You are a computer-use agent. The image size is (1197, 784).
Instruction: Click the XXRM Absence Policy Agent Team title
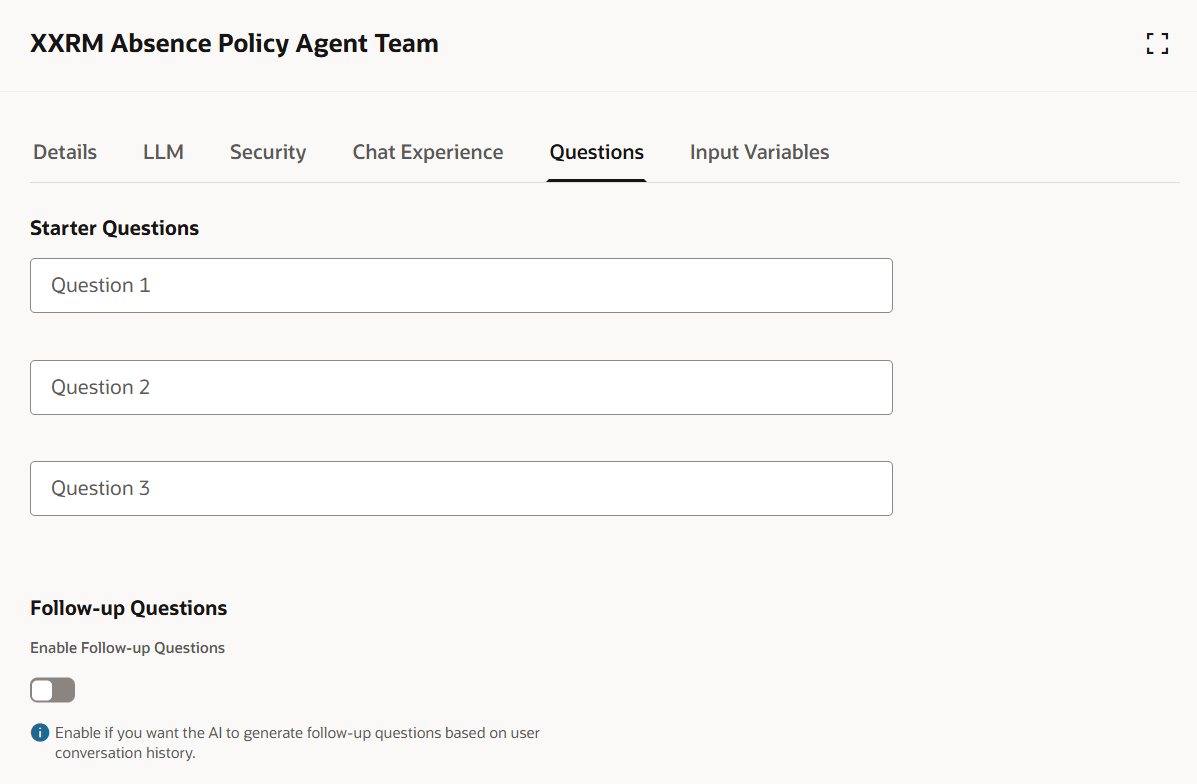pyautogui.click(x=234, y=44)
